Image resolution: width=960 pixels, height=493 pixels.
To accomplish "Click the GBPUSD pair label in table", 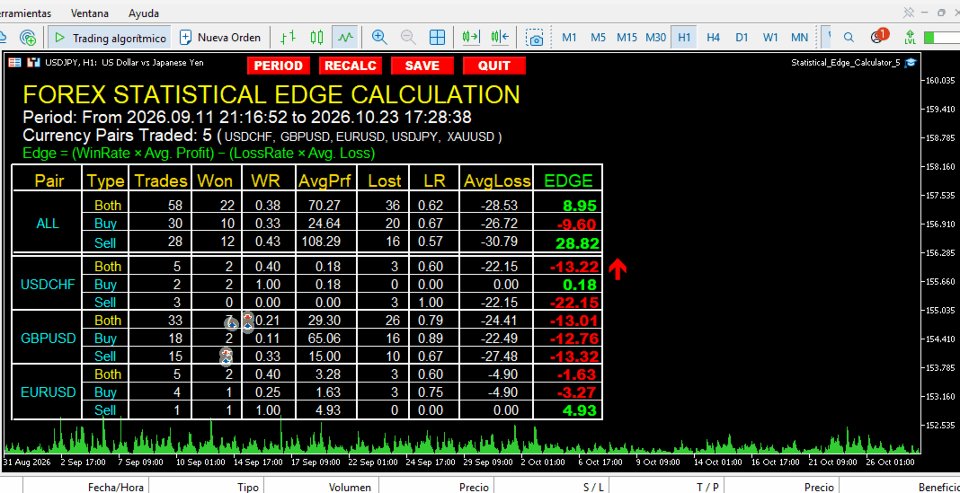I will coord(48,338).
